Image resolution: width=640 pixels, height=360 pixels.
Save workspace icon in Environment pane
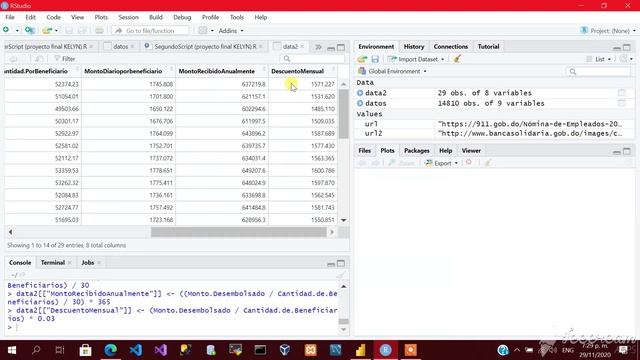click(375, 59)
